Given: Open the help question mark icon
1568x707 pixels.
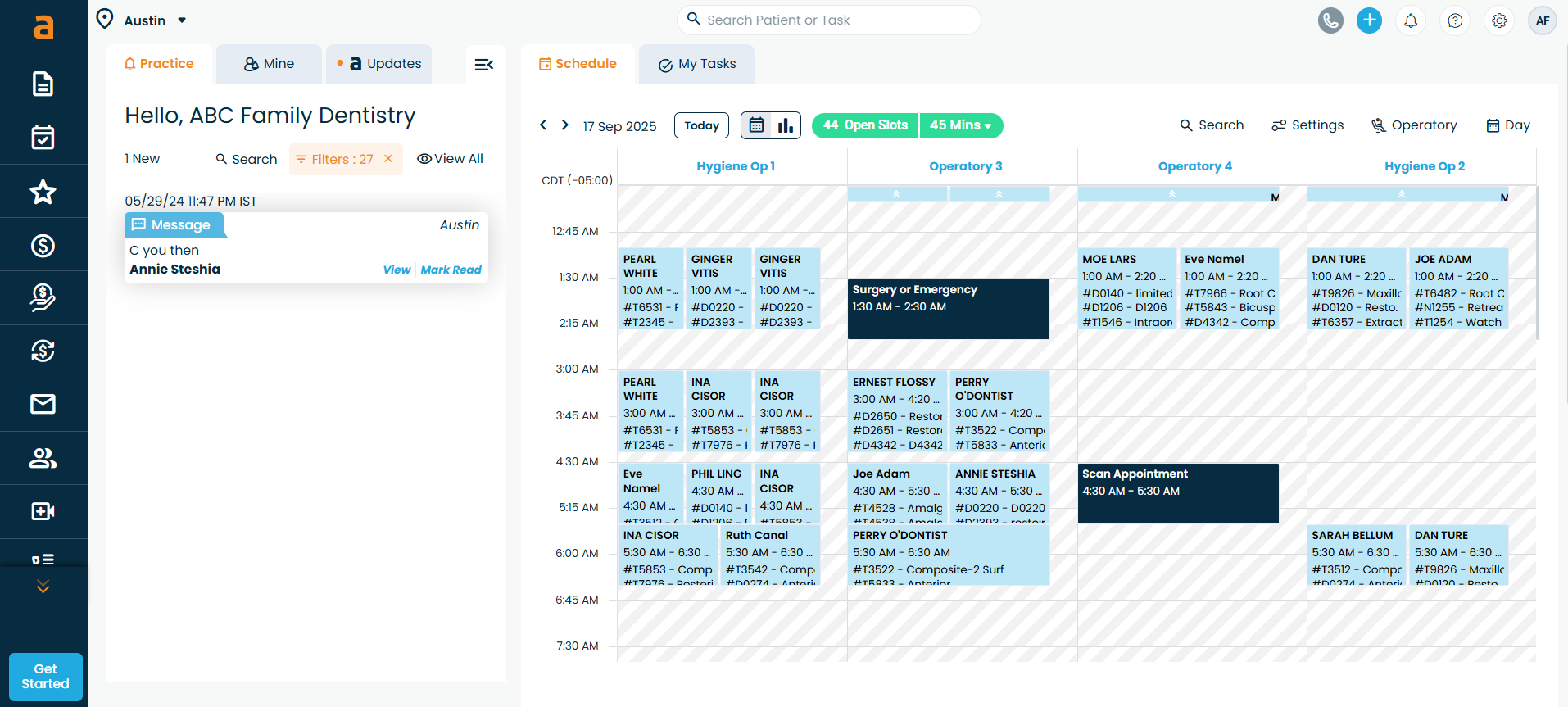Looking at the screenshot, I should (x=1455, y=20).
